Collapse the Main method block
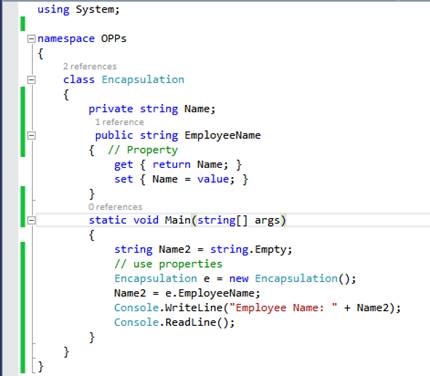This screenshot has width=430, height=376. [31, 220]
